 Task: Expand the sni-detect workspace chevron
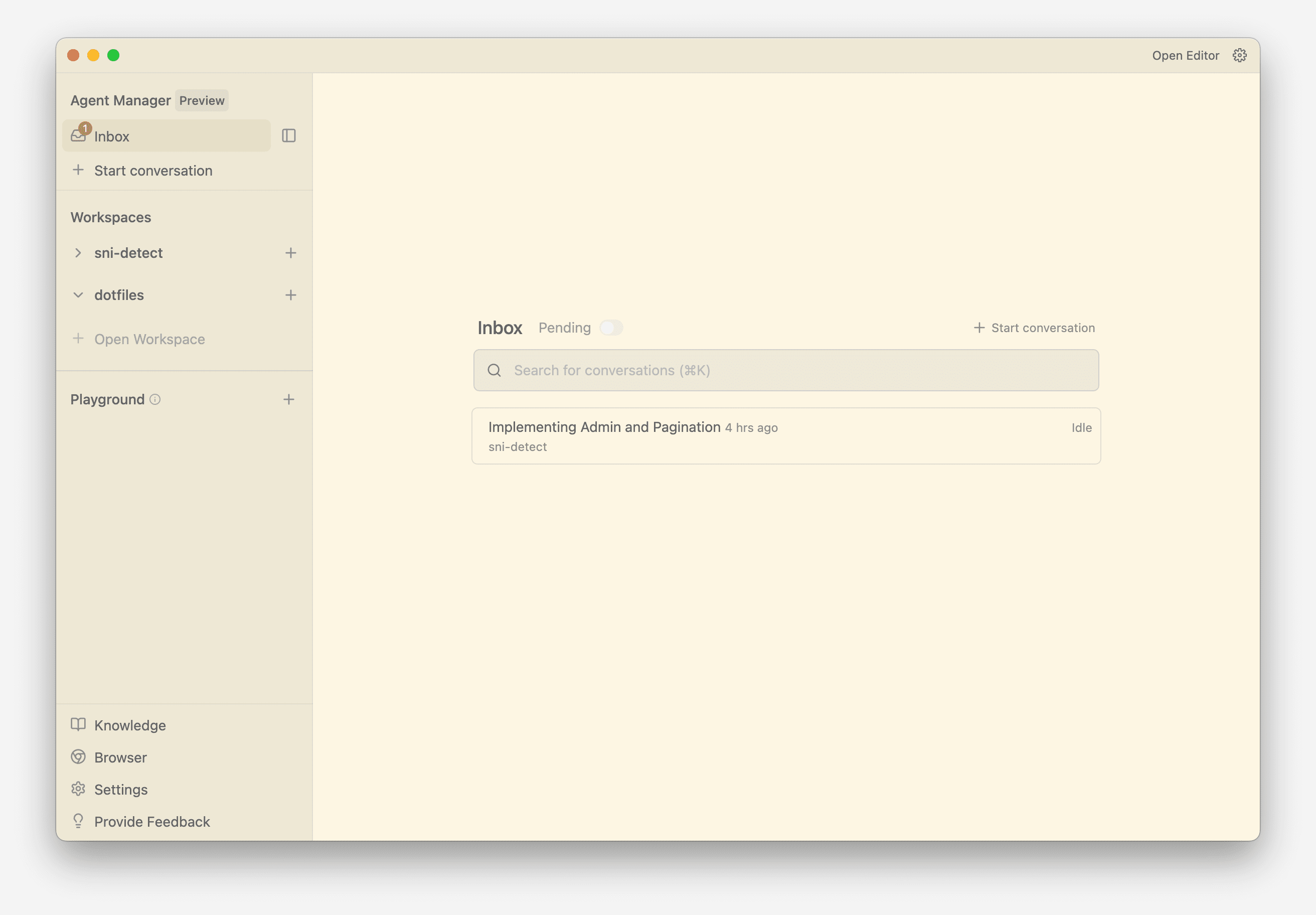[79, 253]
